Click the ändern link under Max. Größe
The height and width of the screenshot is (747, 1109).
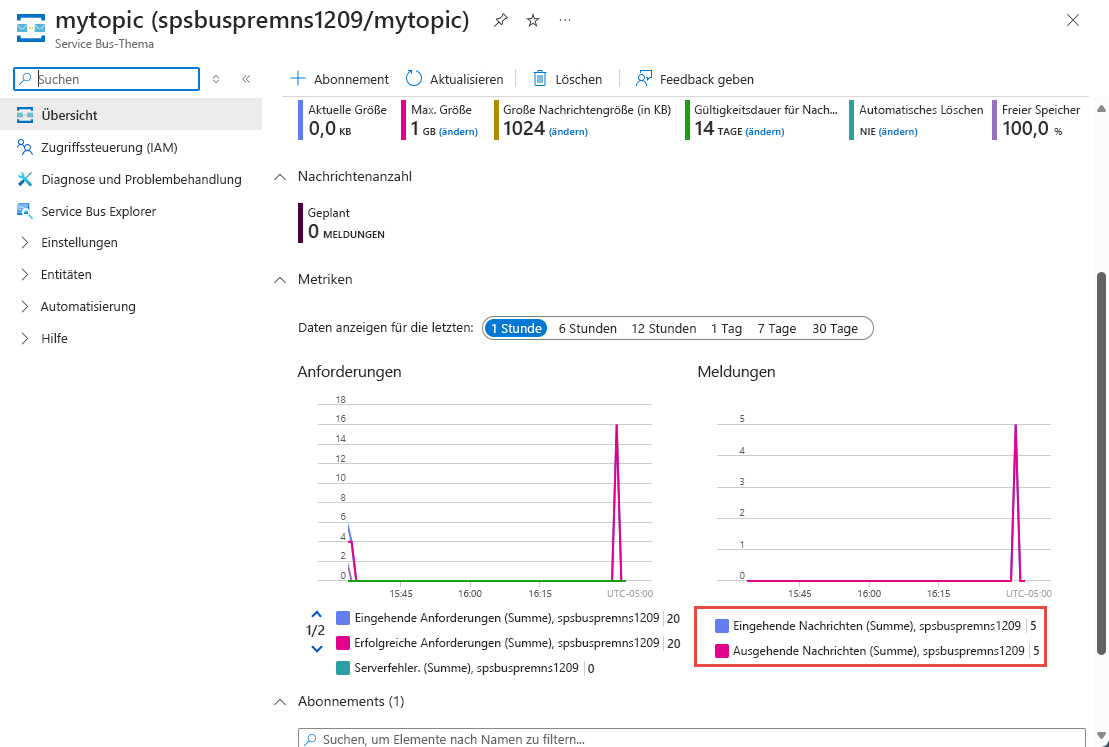point(458,132)
